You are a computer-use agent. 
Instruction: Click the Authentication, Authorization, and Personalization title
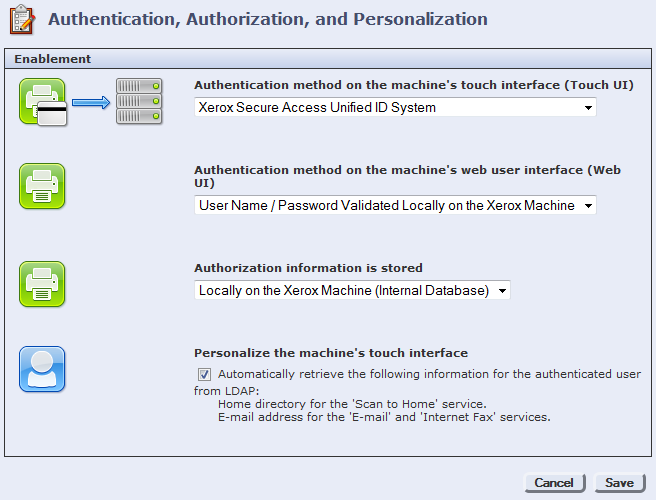click(x=268, y=20)
